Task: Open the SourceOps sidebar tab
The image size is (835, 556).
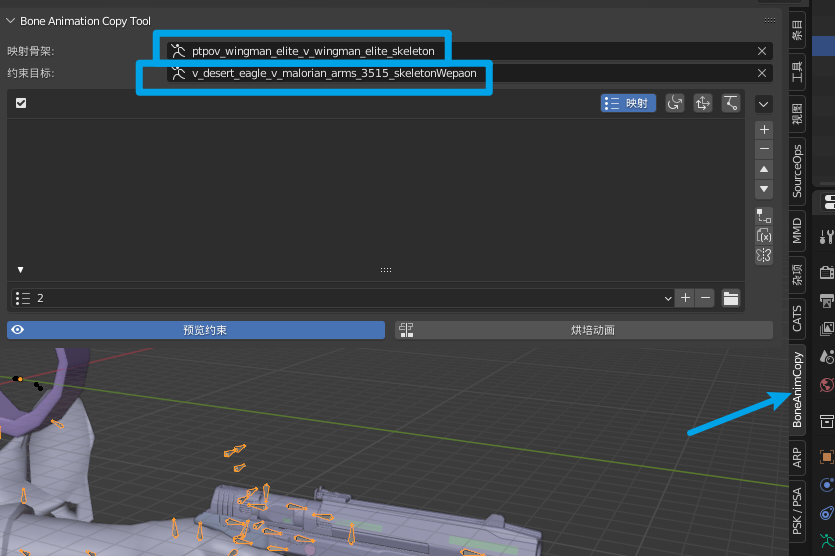Action: [x=797, y=171]
